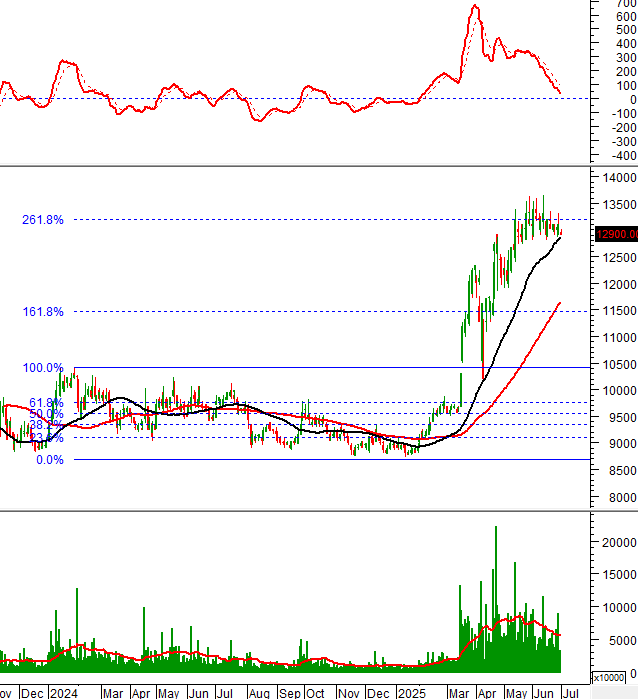The width and height of the screenshot is (638, 699).
Task: Select the Sep label on time axis
Action: coord(290,694)
